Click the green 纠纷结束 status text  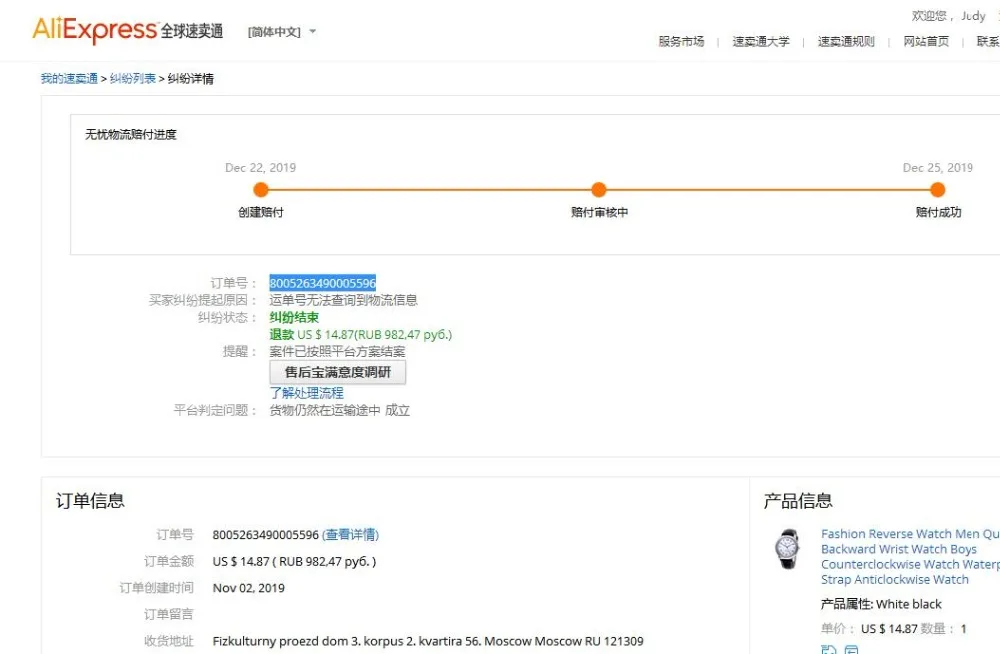[294, 317]
